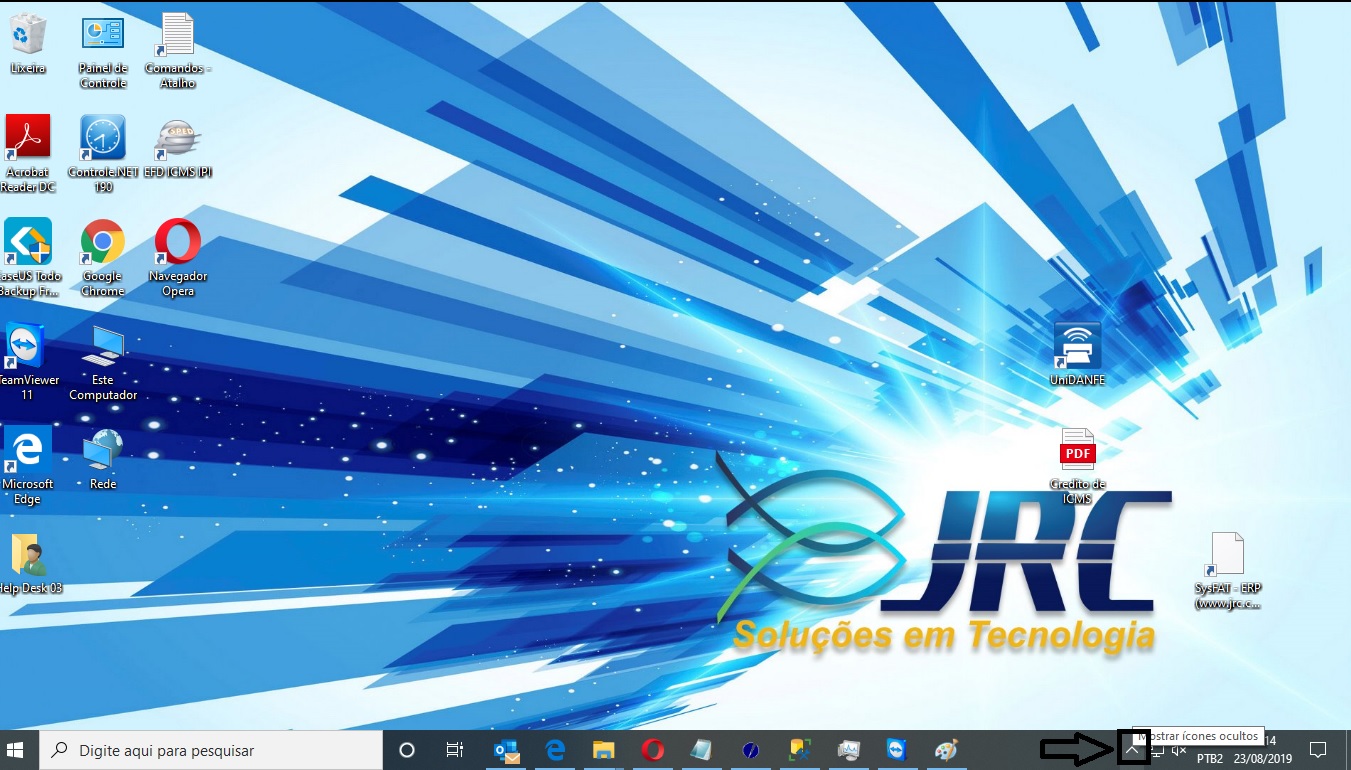Select the Controle.NET 190 desktop shortcut

(x=103, y=153)
